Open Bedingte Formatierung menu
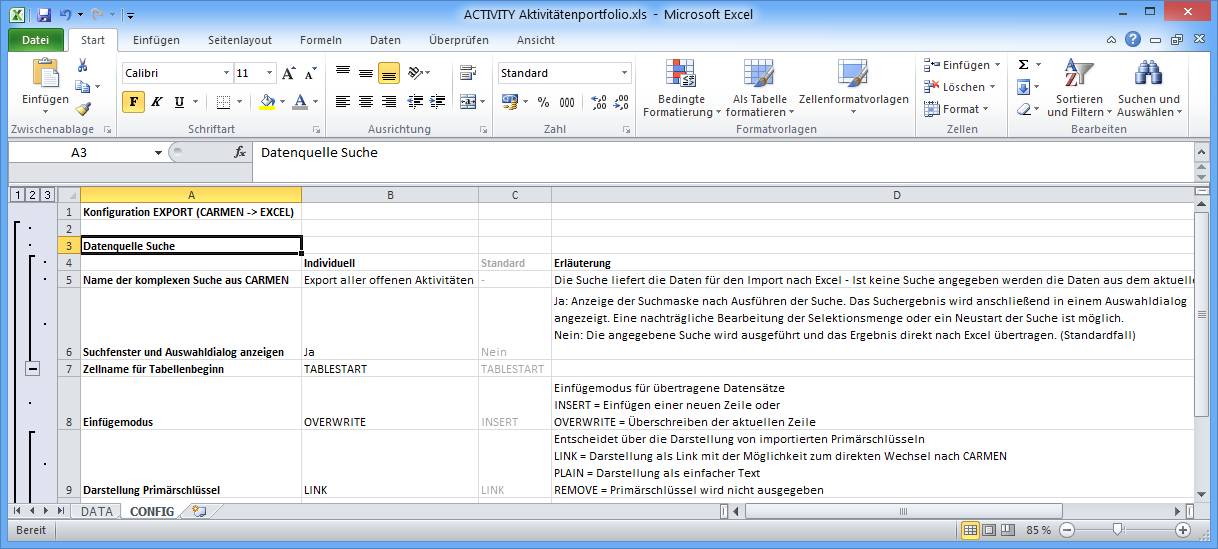This screenshot has width=1218, height=549. pos(681,91)
